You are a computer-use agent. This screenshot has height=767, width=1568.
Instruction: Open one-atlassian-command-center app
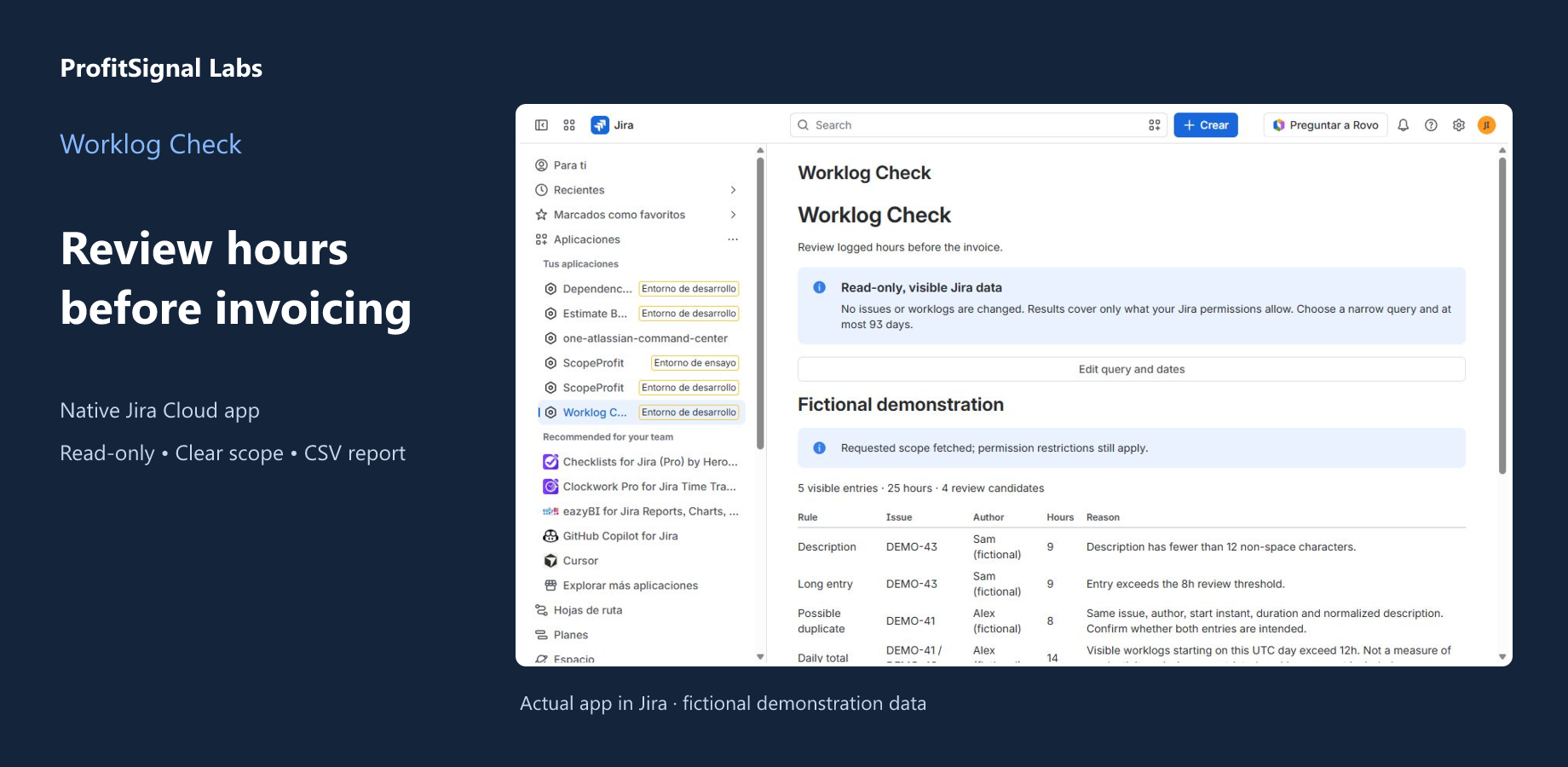click(x=641, y=338)
